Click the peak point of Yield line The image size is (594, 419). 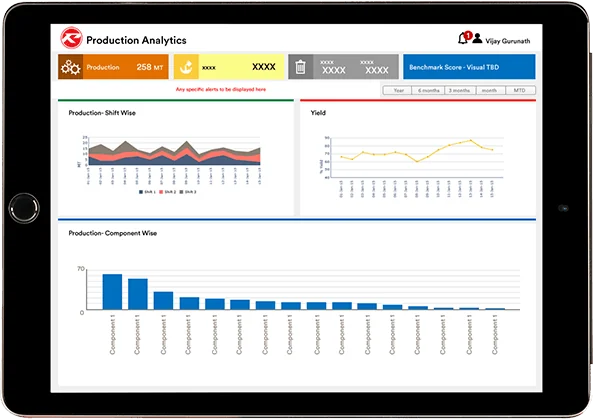tap(471, 141)
